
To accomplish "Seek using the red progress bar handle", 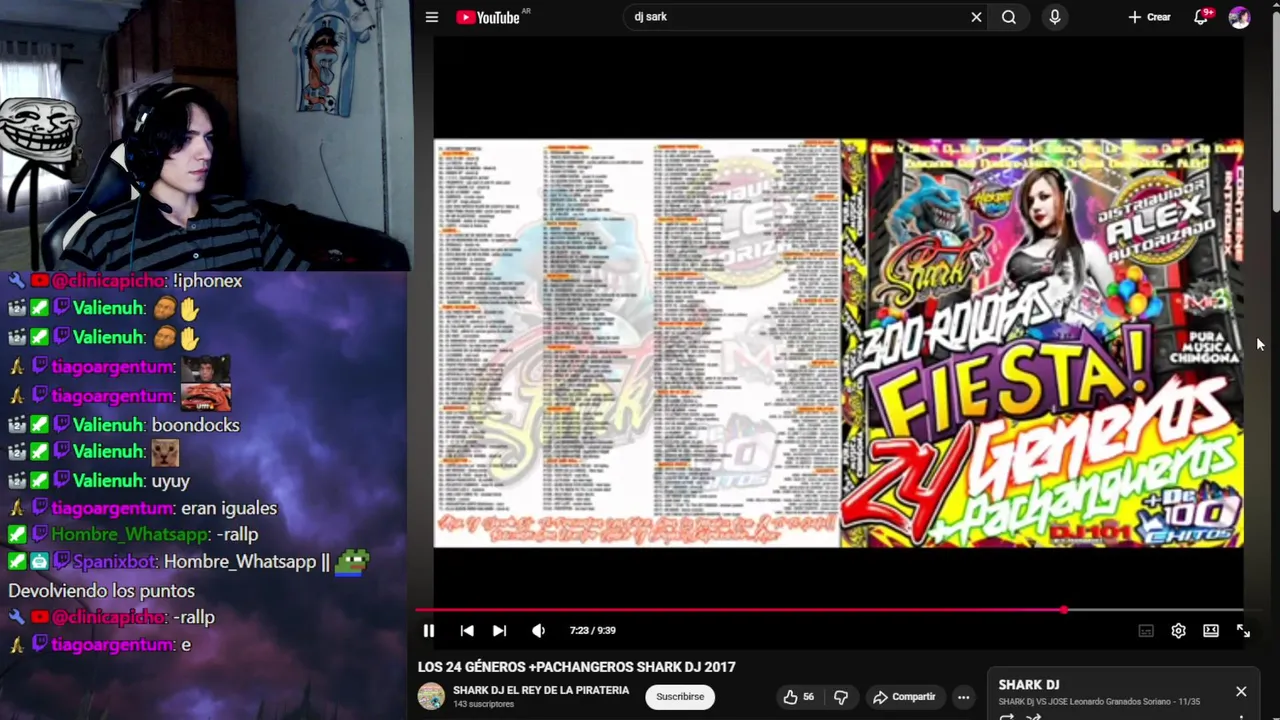I will (x=1064, y=609).
